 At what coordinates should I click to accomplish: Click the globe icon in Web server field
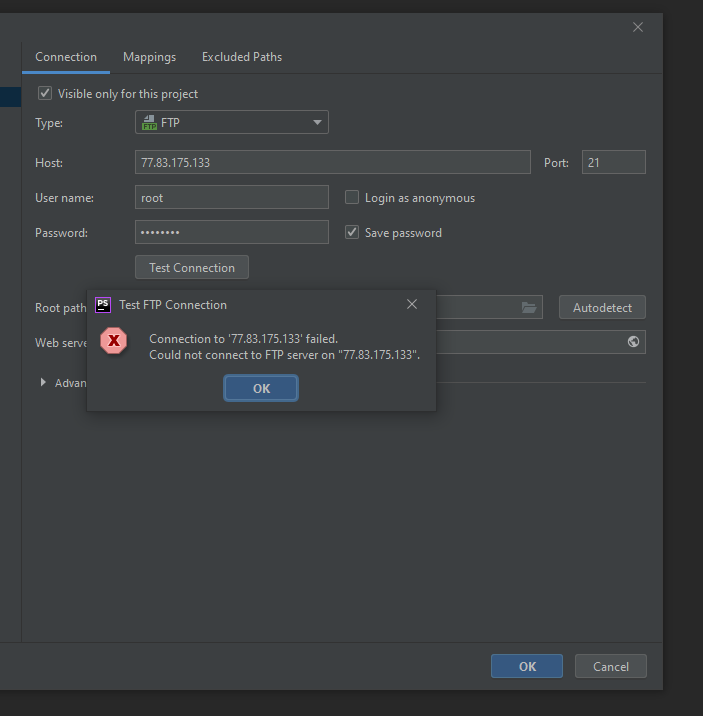pyautogui.click(x=633, y=342)
